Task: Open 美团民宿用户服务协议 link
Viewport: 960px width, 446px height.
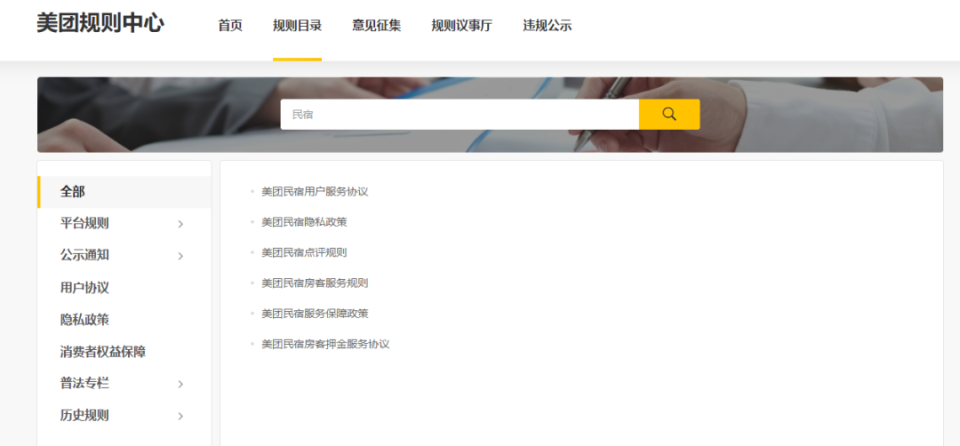Action: (x=315, y=192)
